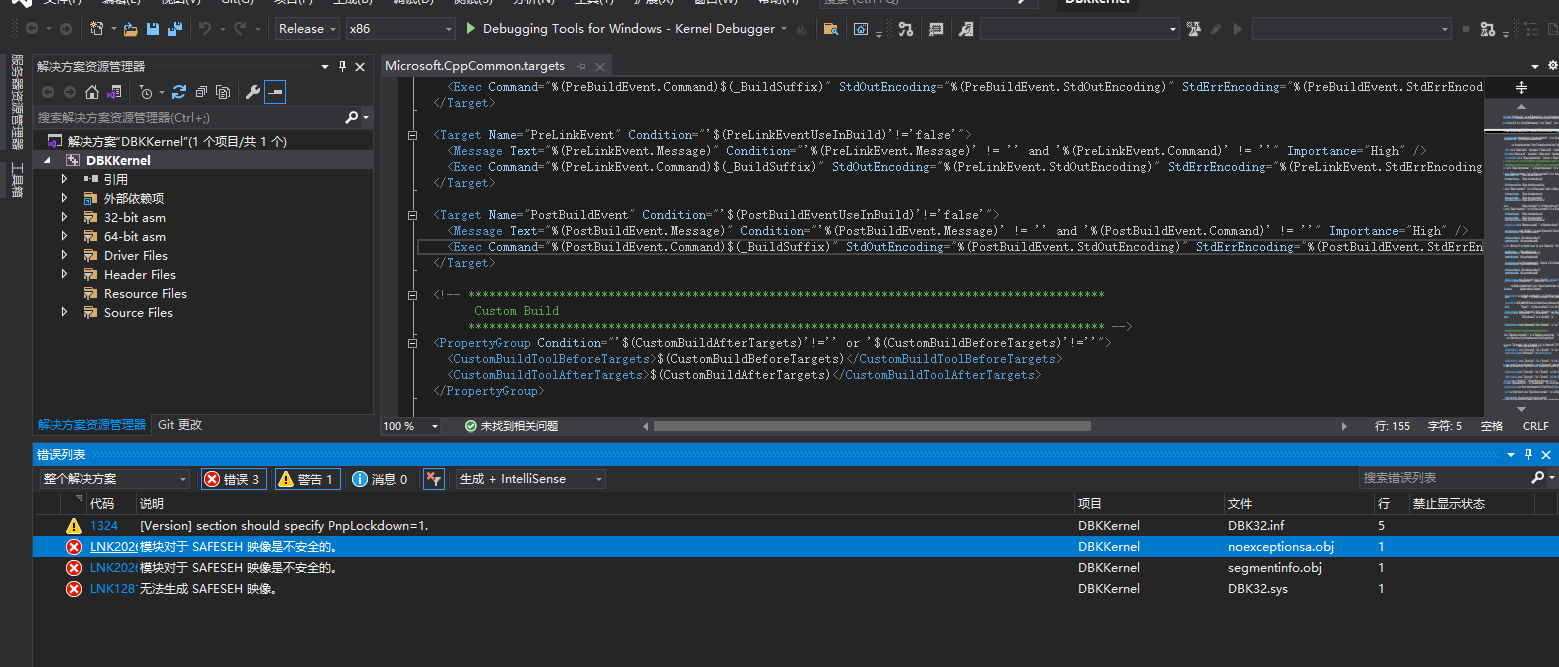Open the Release configuration dropdown
The image size is (1559, 667).
(306, 29)
